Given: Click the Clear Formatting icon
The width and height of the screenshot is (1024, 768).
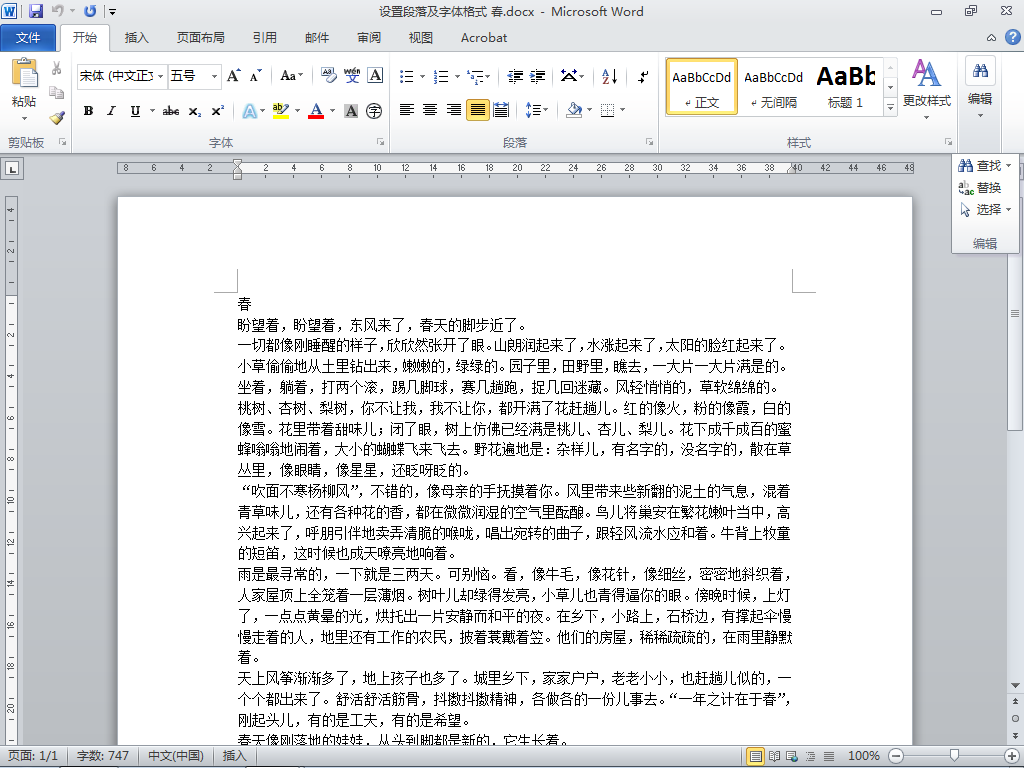Looking at the screenshot, I should [329, 76].
